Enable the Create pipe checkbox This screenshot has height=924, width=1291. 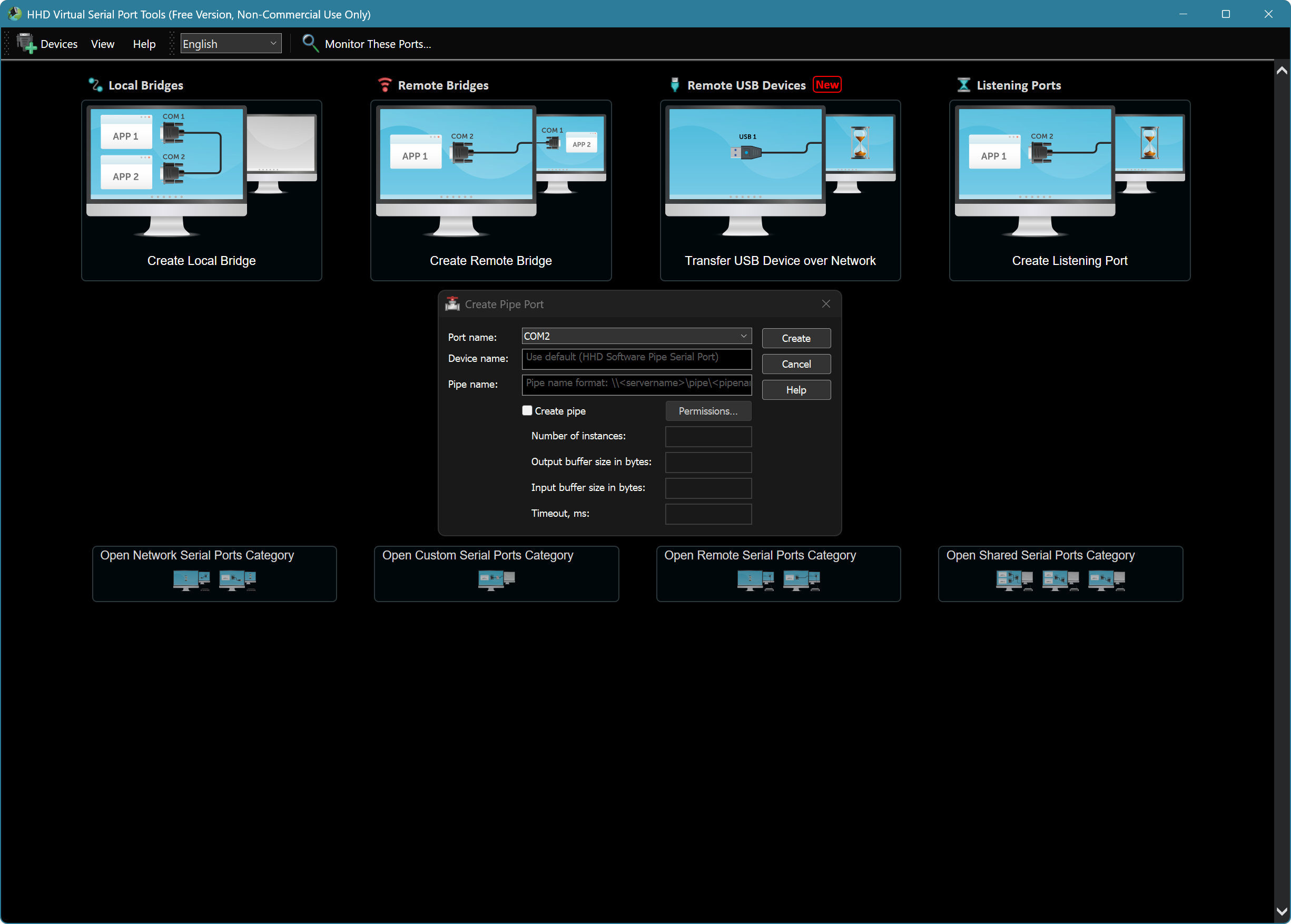tap(527, 411)
